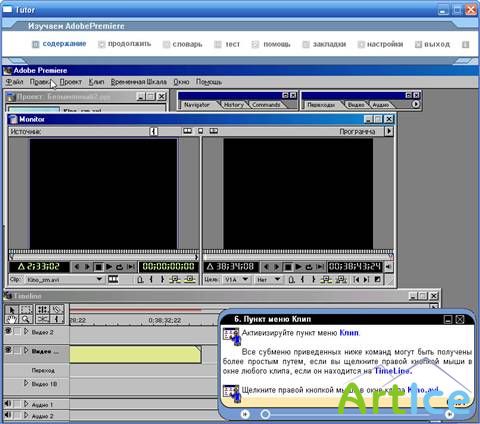Click the настройки tutor button
The width and height of the screenshot is (480, 424).
(x=381, y=44)
